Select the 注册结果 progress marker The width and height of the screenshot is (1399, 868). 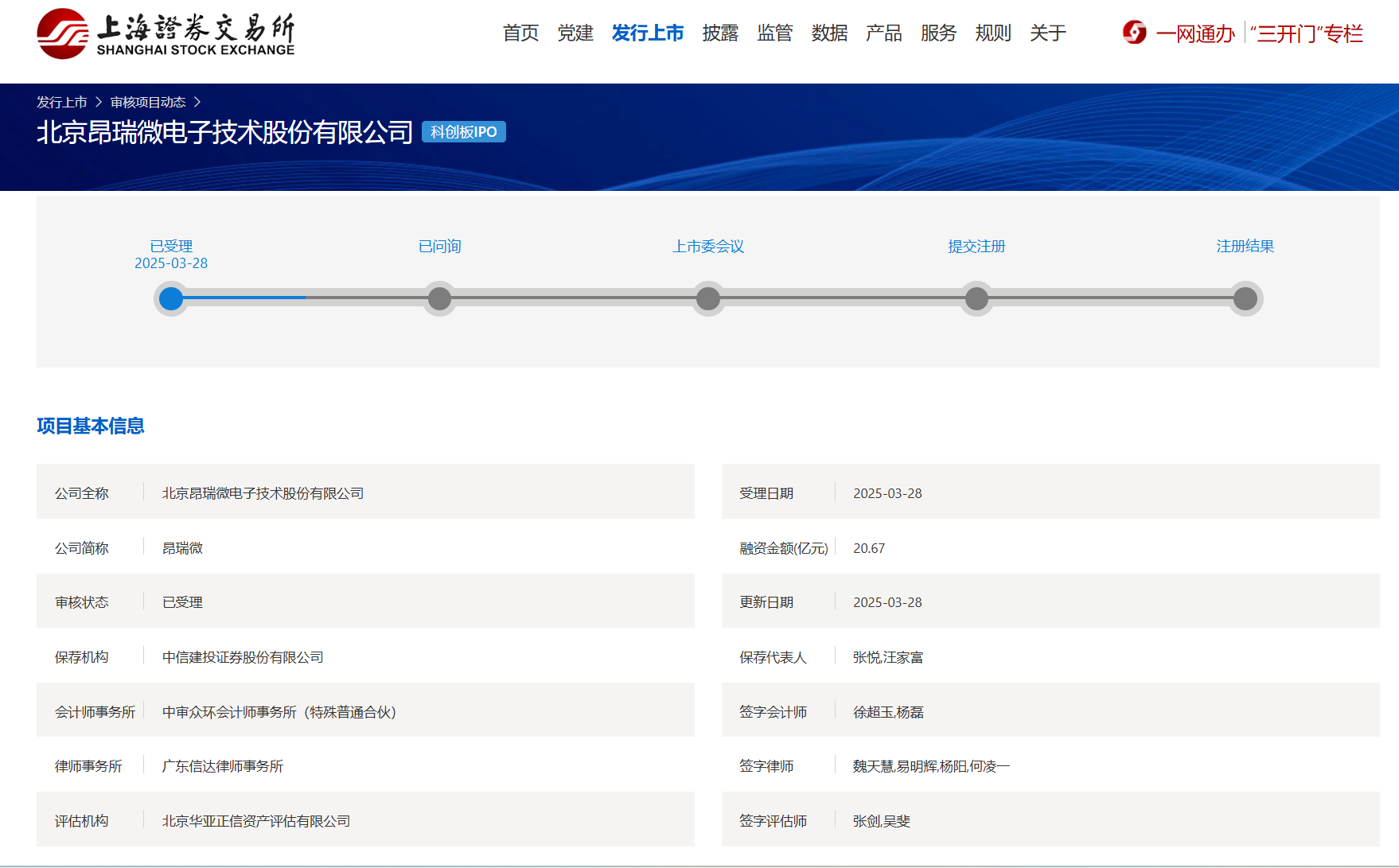coord(1245,298)
